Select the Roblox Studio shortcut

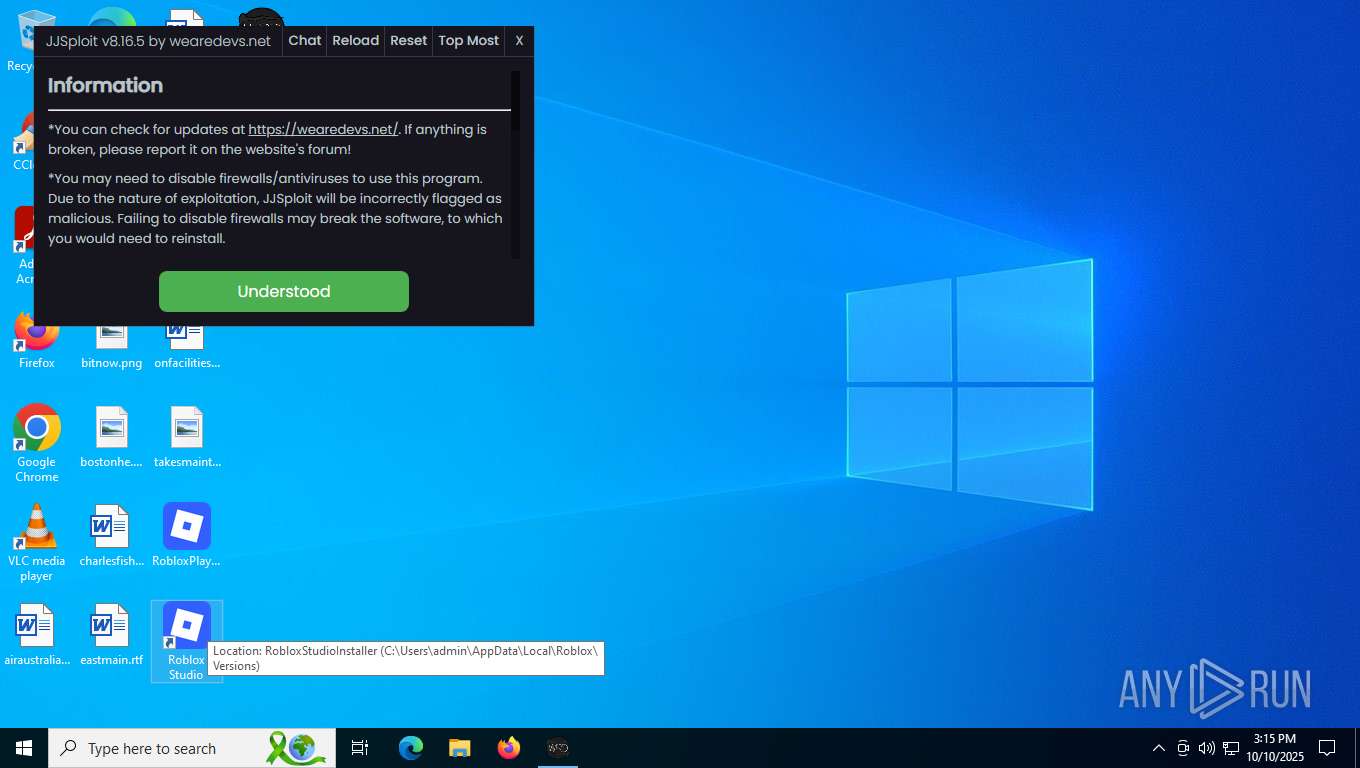coord(187,641)
